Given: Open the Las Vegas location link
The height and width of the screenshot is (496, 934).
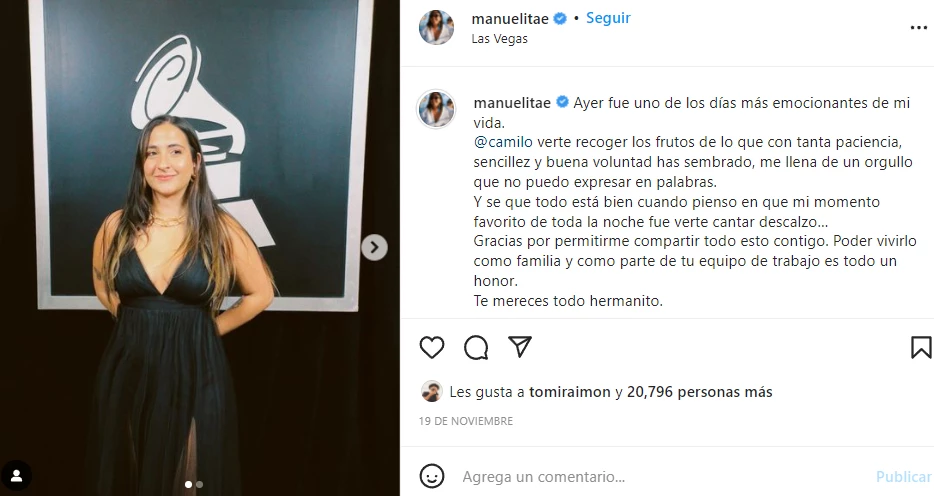Looking at the screenshot, I should pos(499,39).
